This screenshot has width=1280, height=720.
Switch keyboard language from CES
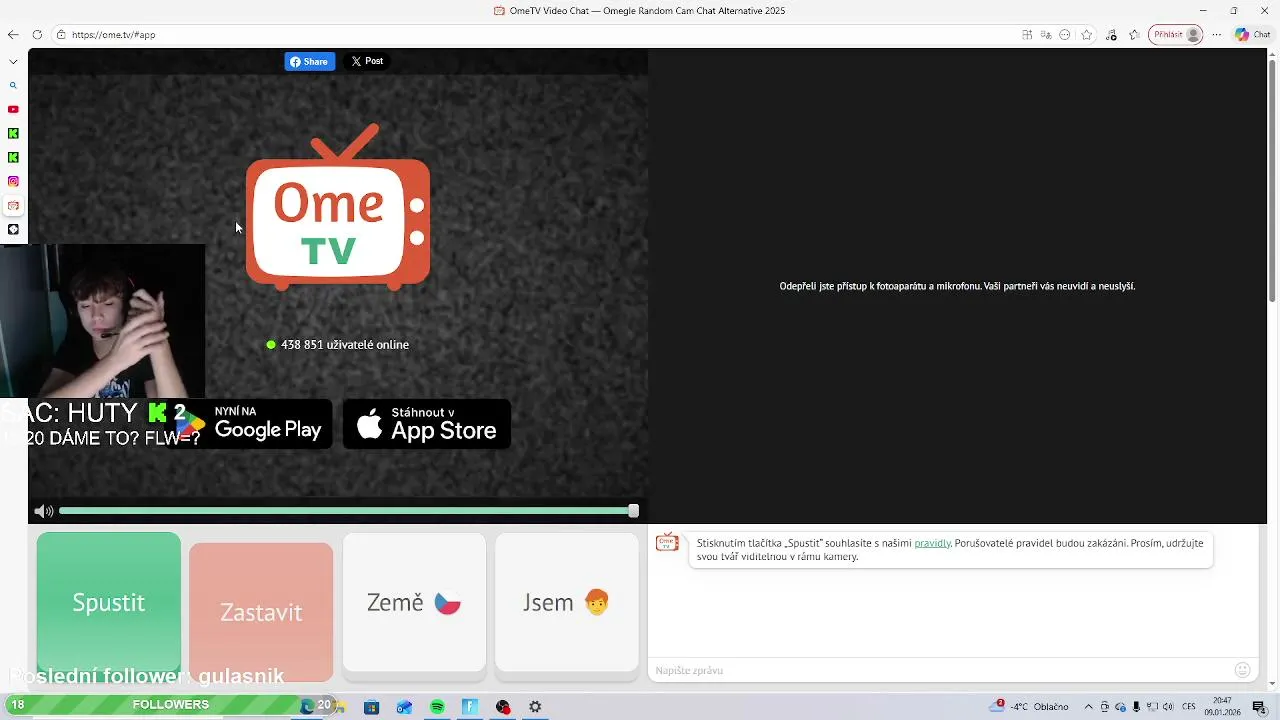coord(1189,707)
